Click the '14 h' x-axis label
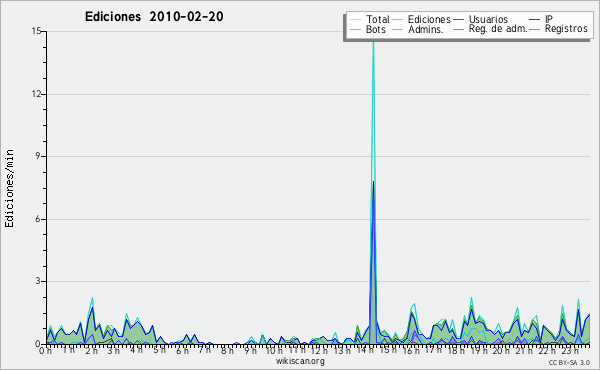Image resolution: width=600 pixels, height=370 pixels. [364, 350]
